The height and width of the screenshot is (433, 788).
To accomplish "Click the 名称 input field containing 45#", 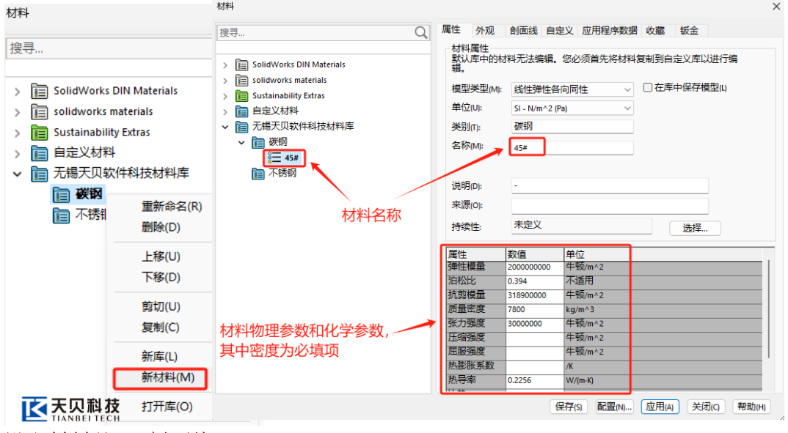I will (570, 147).
